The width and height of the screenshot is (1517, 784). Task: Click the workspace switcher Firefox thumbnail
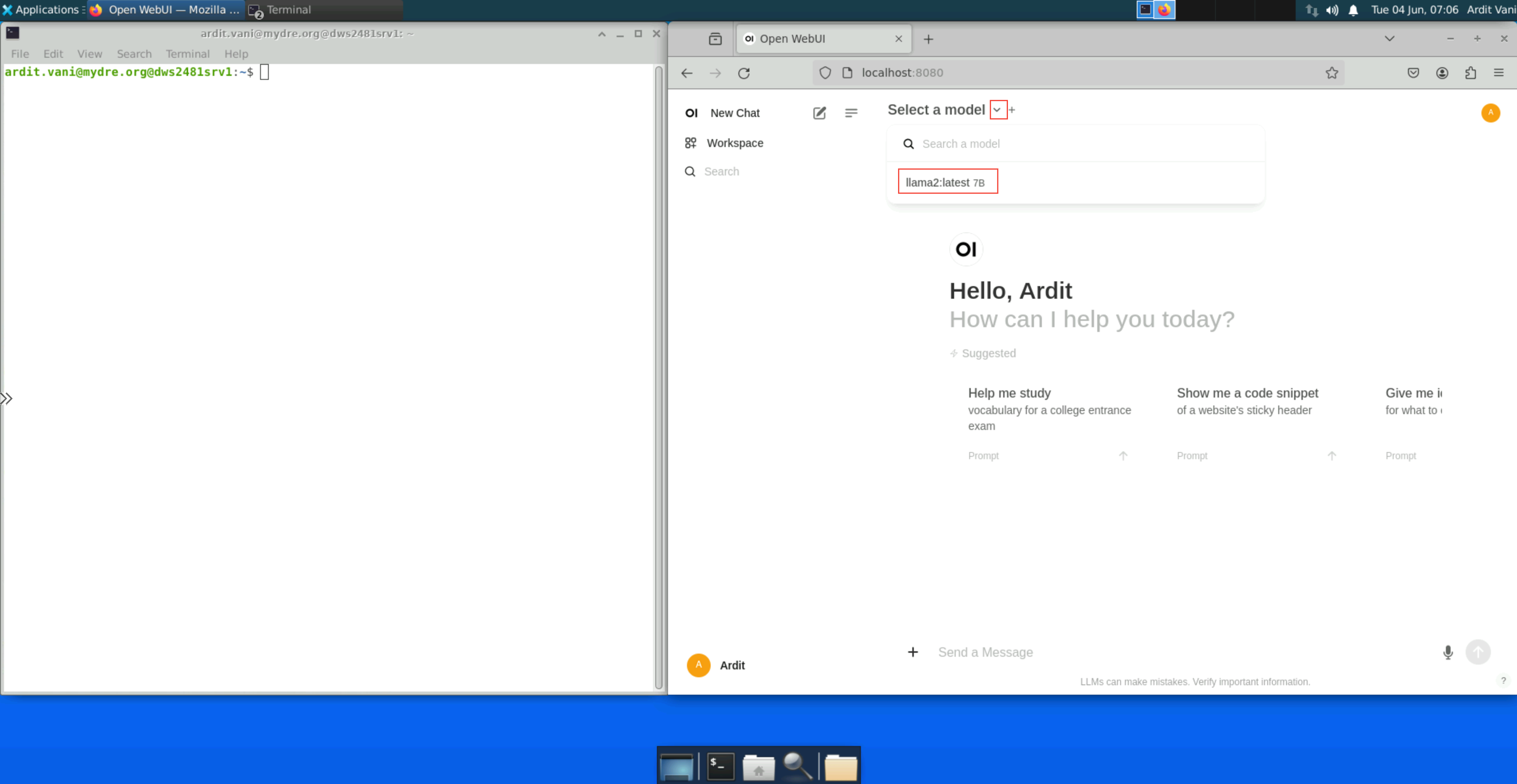1164,9
